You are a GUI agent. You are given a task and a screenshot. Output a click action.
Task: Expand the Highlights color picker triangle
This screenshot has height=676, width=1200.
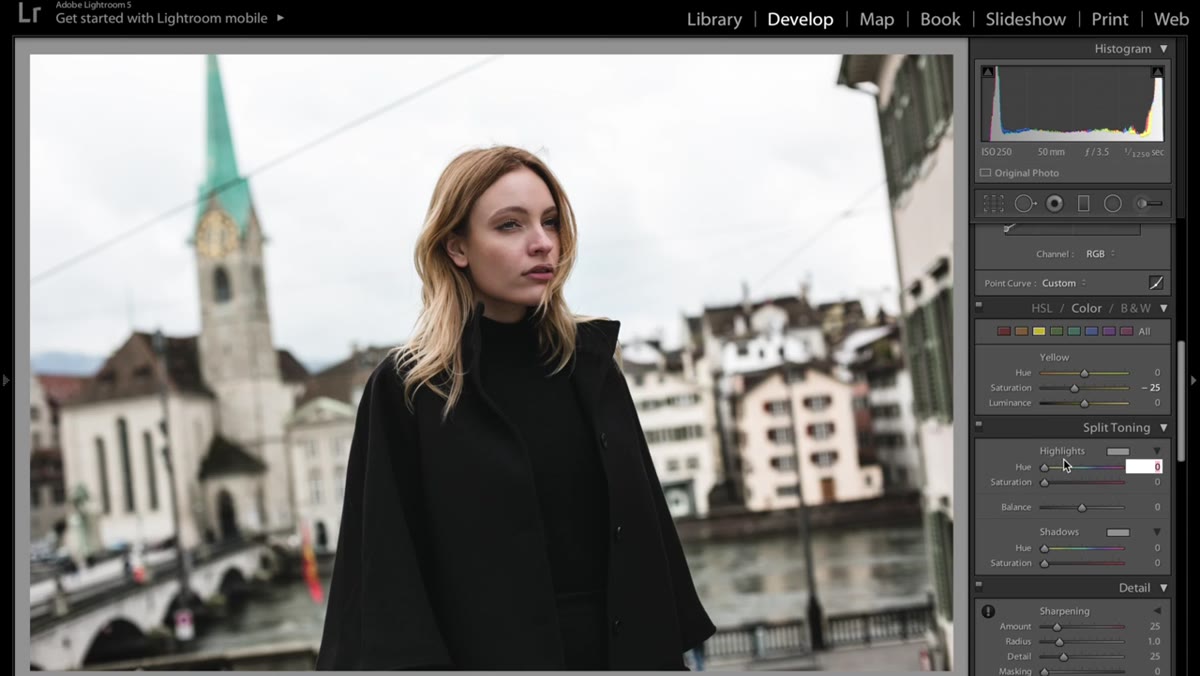pyautogui.click(x=1157, y=451)
